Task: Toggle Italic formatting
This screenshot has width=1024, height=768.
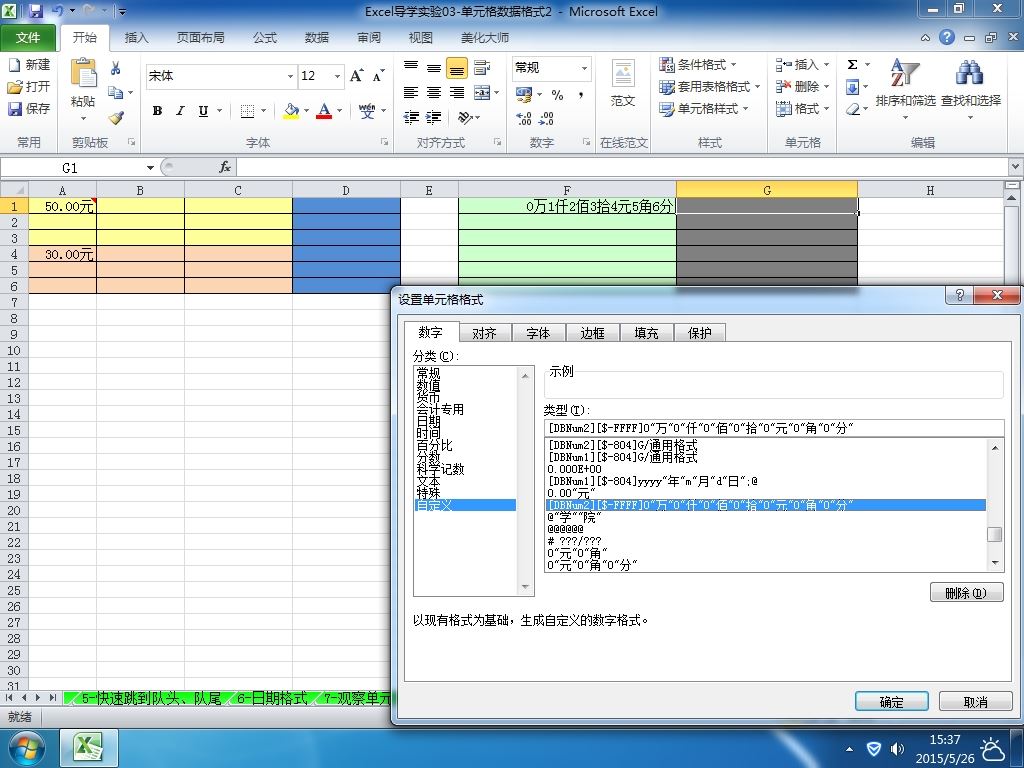Action: click(180, 111)
